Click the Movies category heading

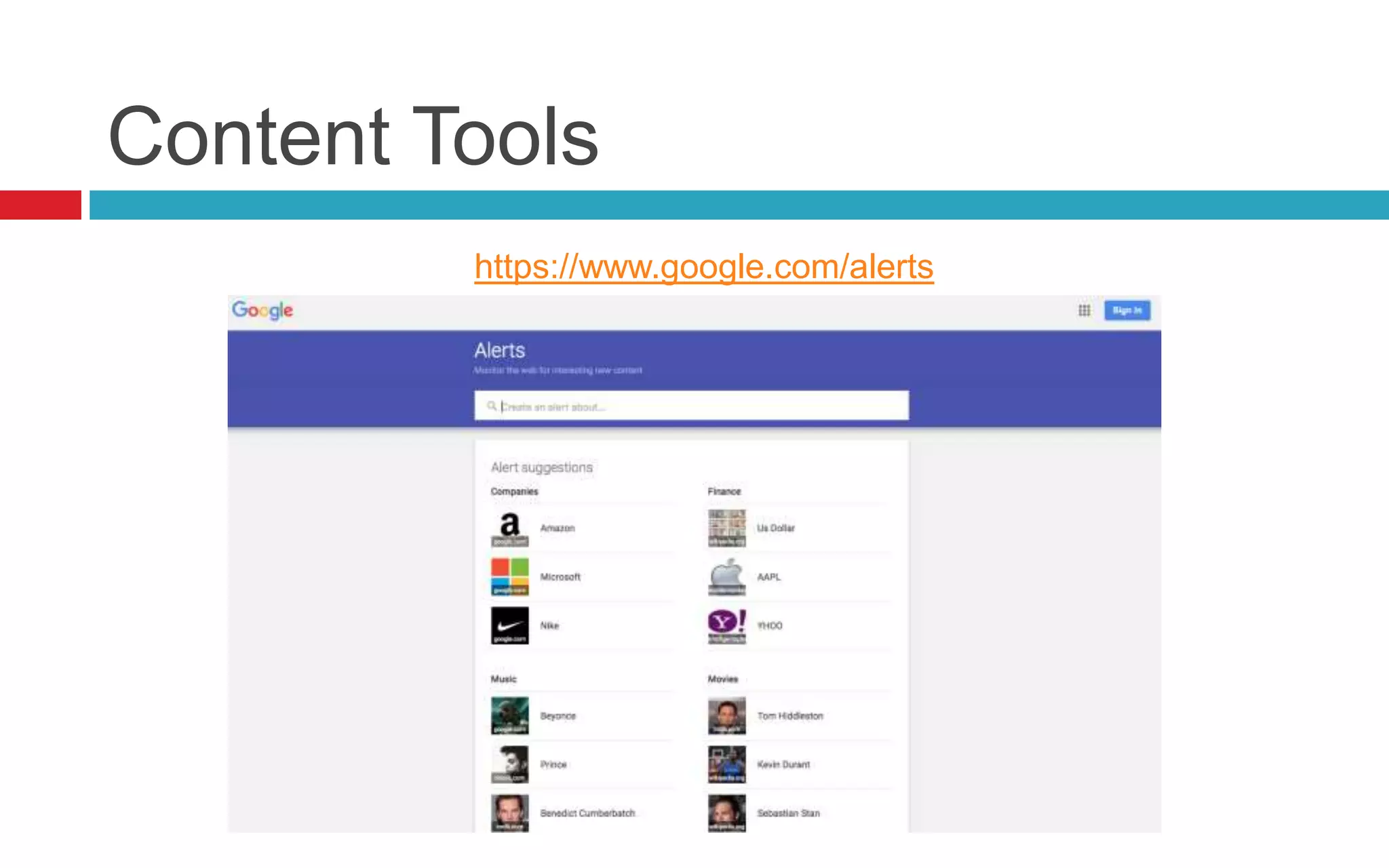coord(722,679)
